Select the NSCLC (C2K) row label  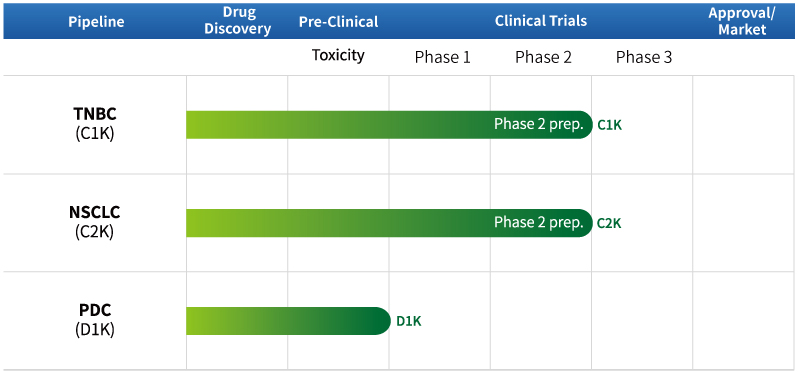click(x=95, y=222)
